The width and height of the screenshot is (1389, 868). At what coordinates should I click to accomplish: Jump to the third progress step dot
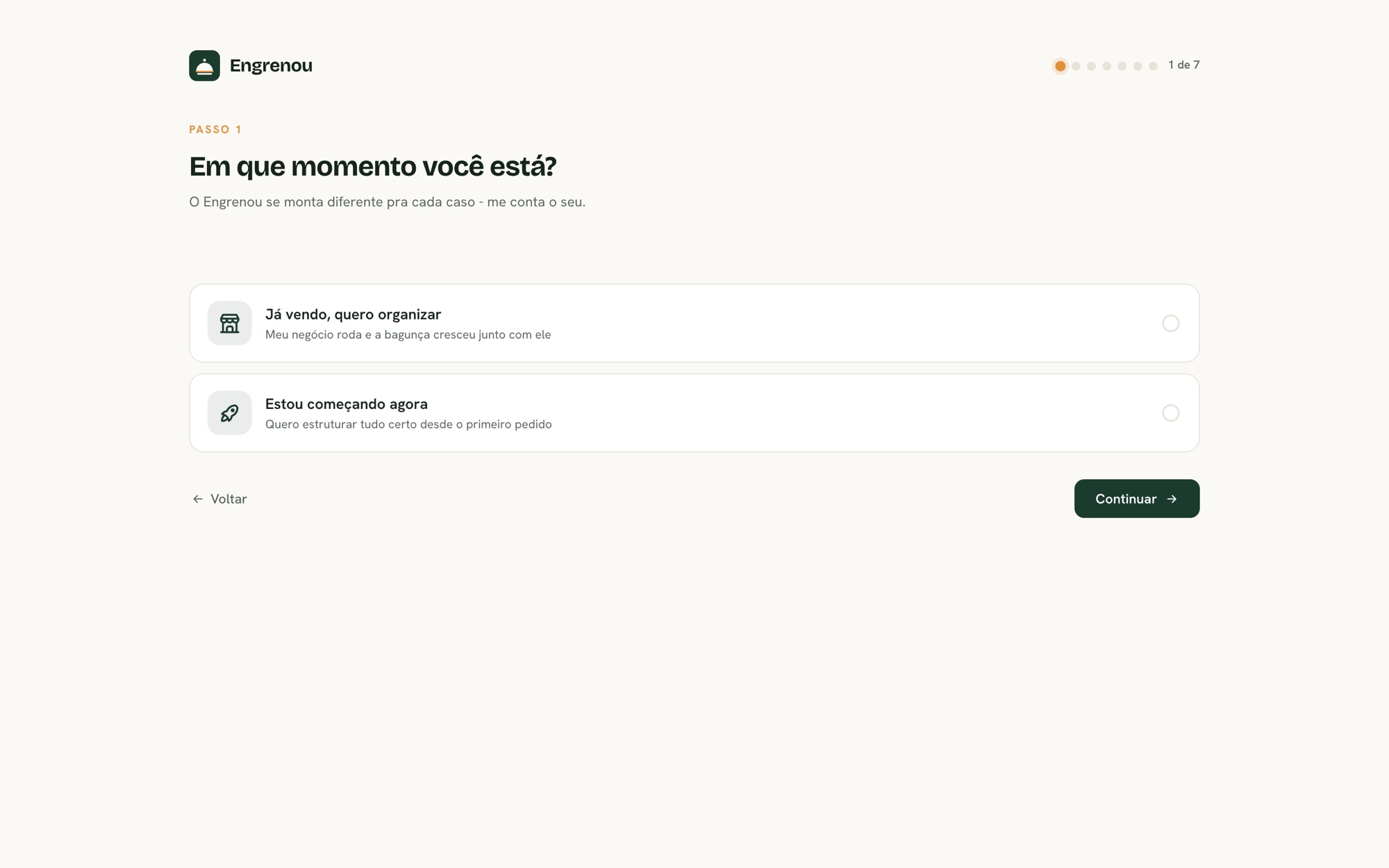click(1091, 66)
